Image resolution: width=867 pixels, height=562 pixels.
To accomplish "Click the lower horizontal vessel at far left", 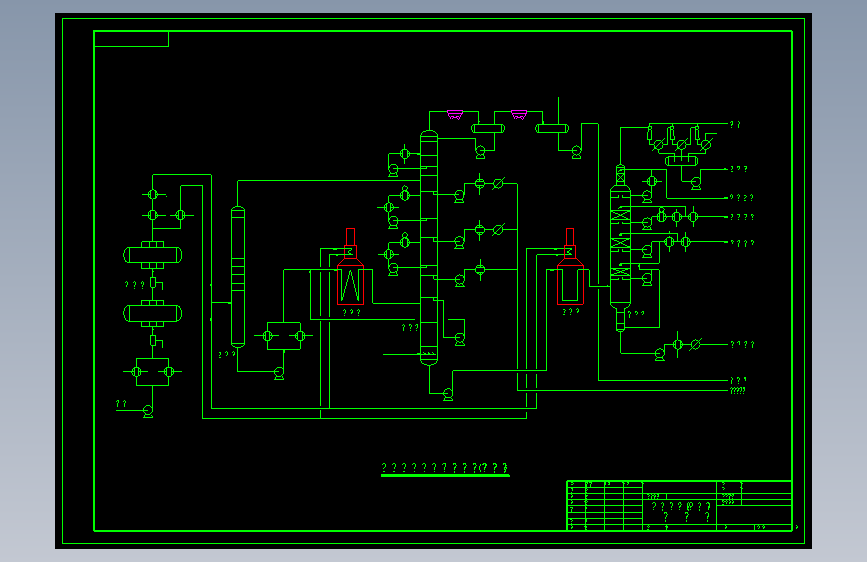I will [153, 314].
